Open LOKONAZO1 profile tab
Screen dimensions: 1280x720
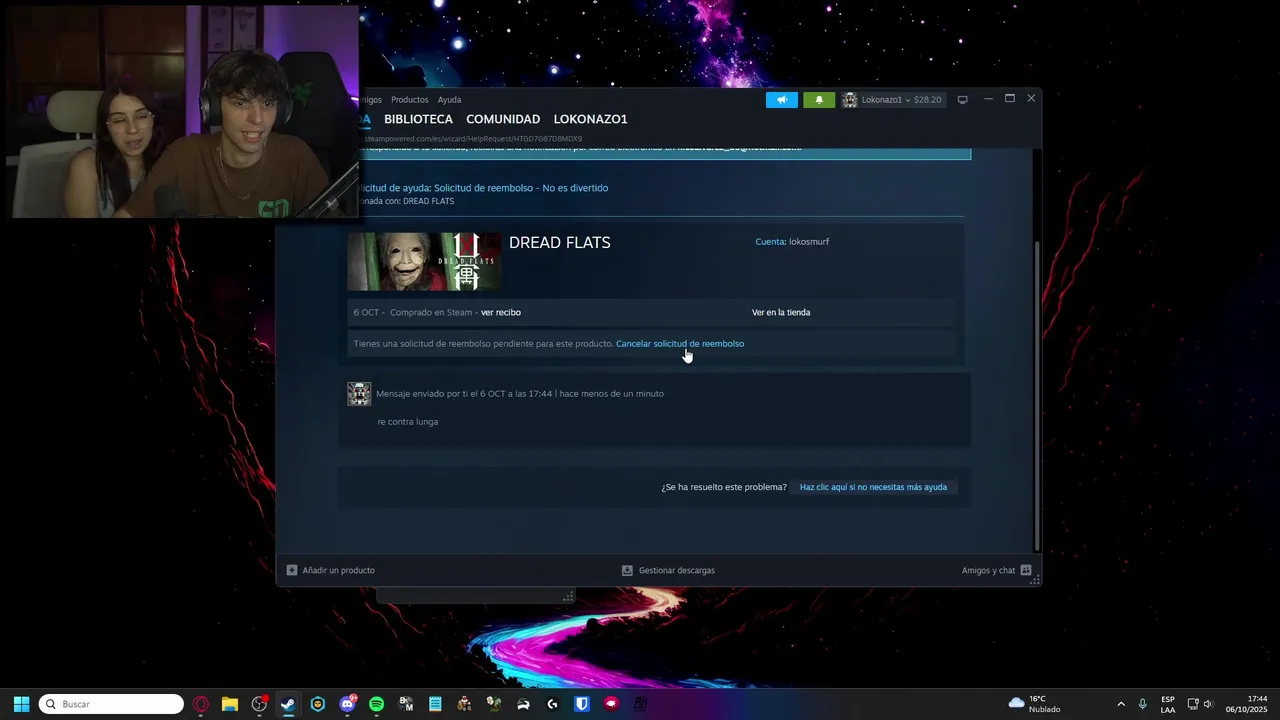[590, 119]
